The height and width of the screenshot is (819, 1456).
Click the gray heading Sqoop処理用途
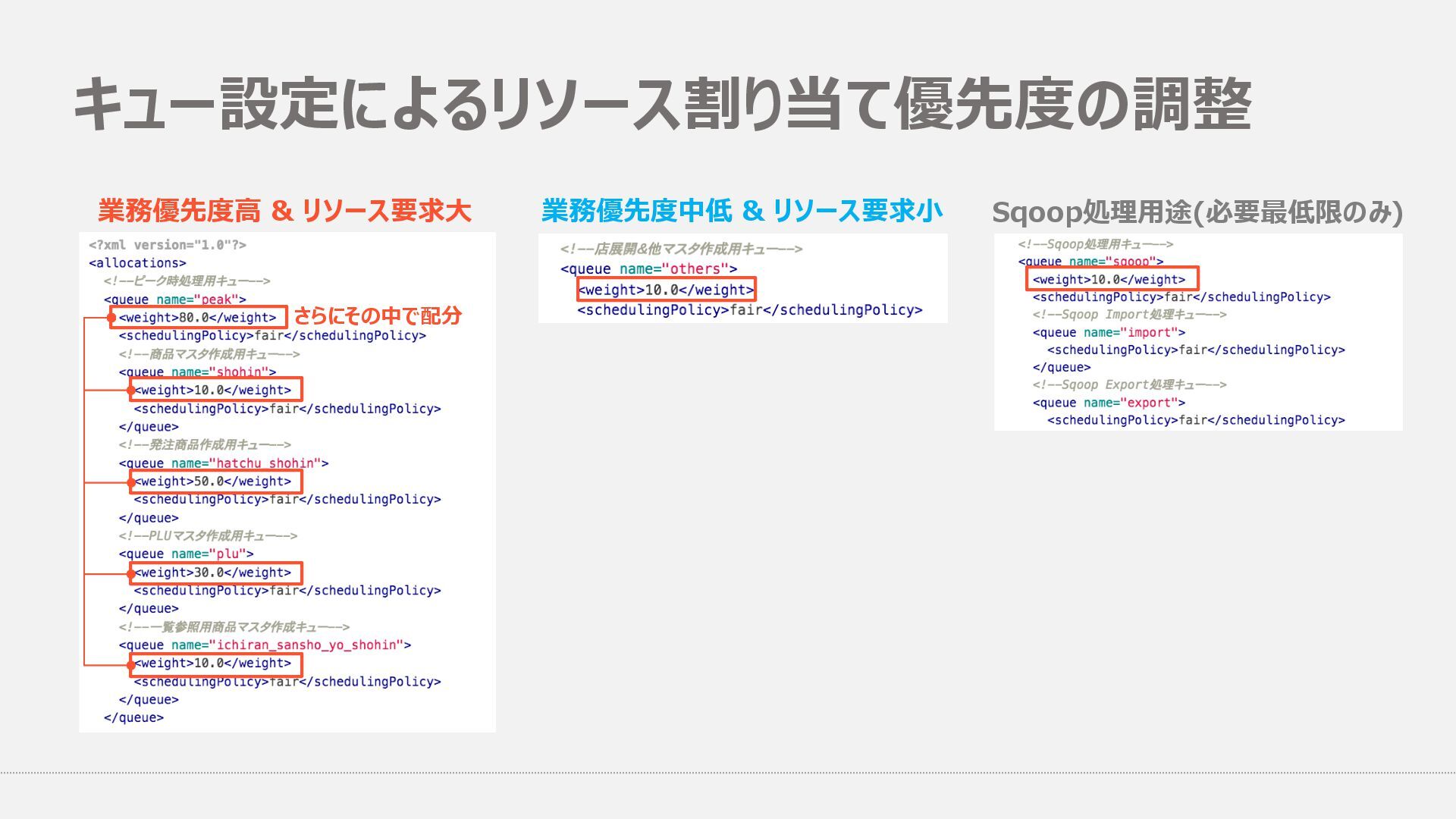pyautogui.click(x=1197, y=212)
